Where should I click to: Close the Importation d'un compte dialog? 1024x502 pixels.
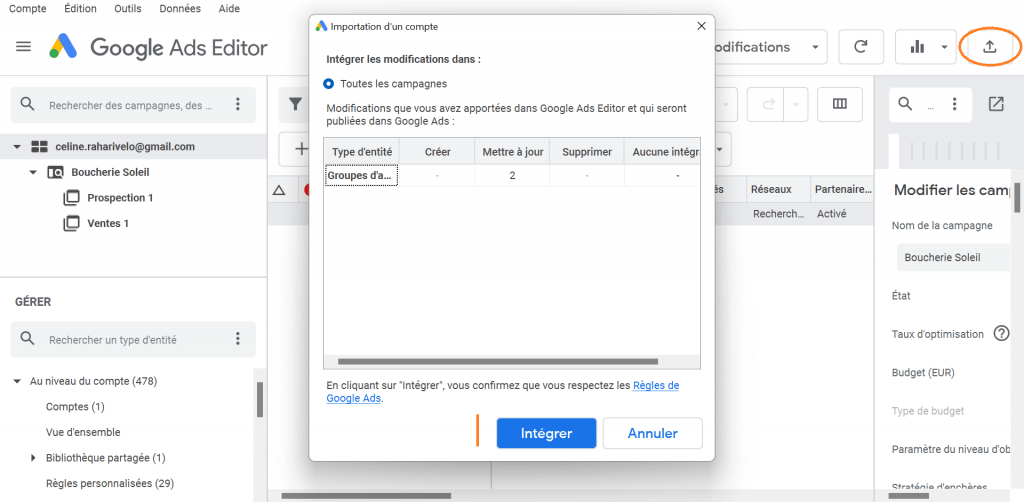click(x=701, y=27)
